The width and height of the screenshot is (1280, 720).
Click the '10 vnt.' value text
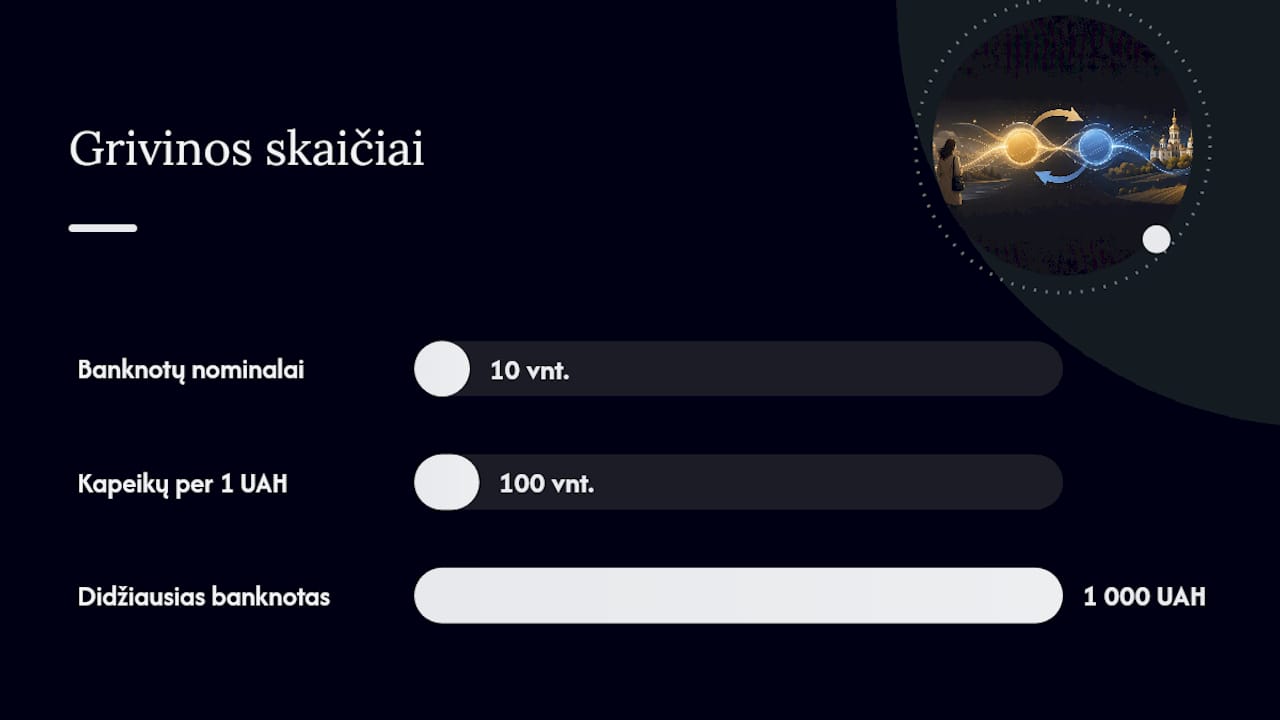pyautogui.click(x=529, y=371)
